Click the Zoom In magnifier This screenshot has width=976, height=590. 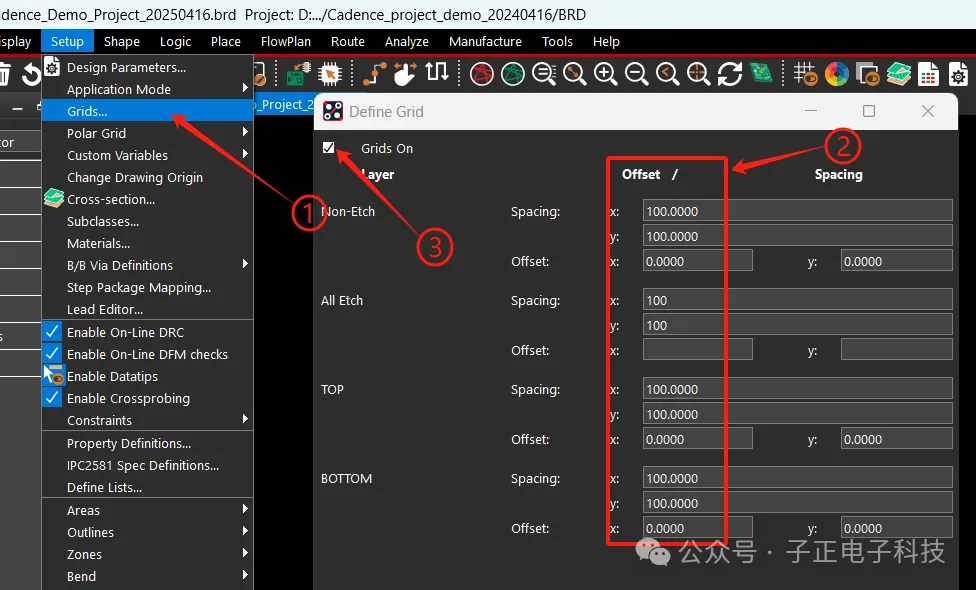[x=605, y=74]
